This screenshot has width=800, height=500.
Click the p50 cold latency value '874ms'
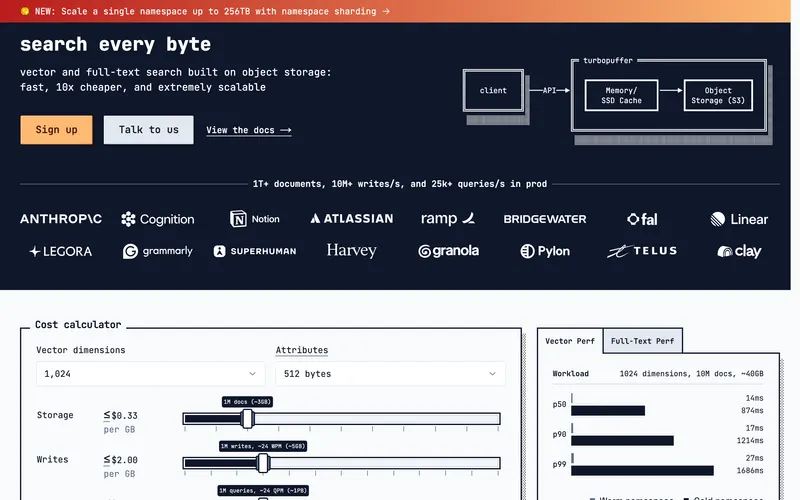click(752, 410)
